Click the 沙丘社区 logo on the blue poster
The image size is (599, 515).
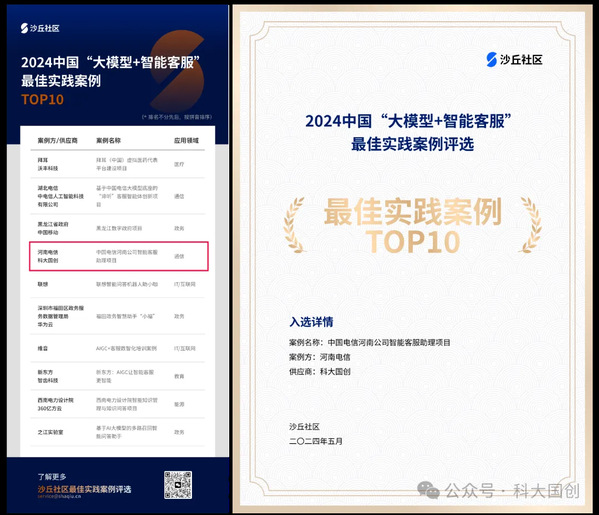coord(40,28)
